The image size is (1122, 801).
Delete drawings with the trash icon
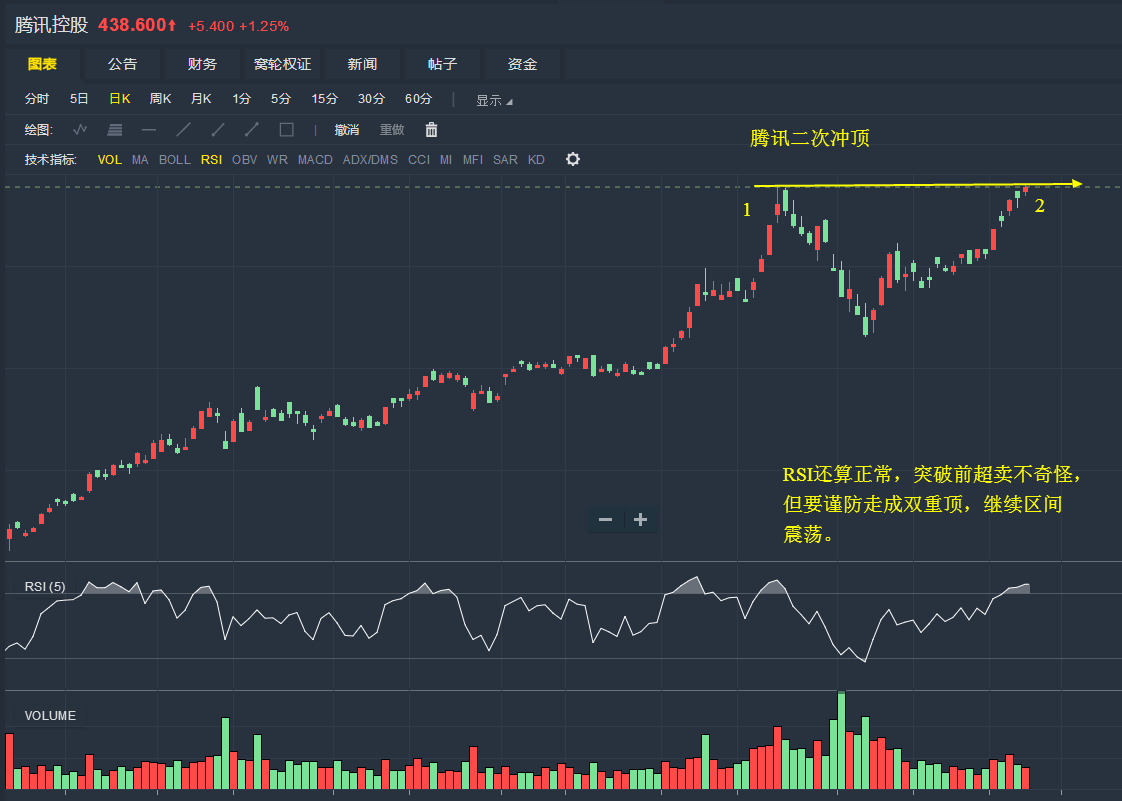pyautogui.click(x=431, y=130)
